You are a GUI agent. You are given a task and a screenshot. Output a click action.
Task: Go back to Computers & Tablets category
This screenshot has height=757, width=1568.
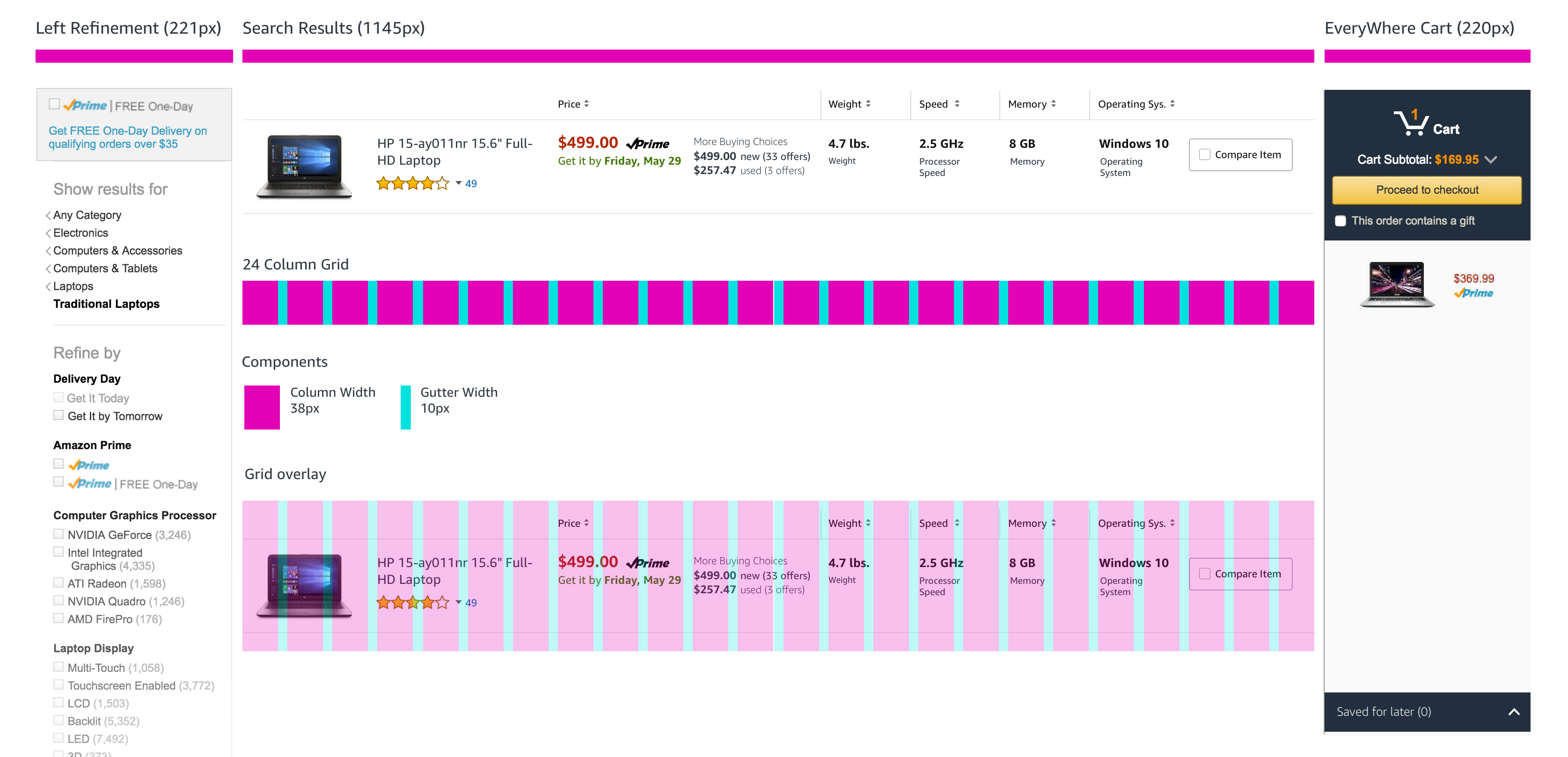105,269
